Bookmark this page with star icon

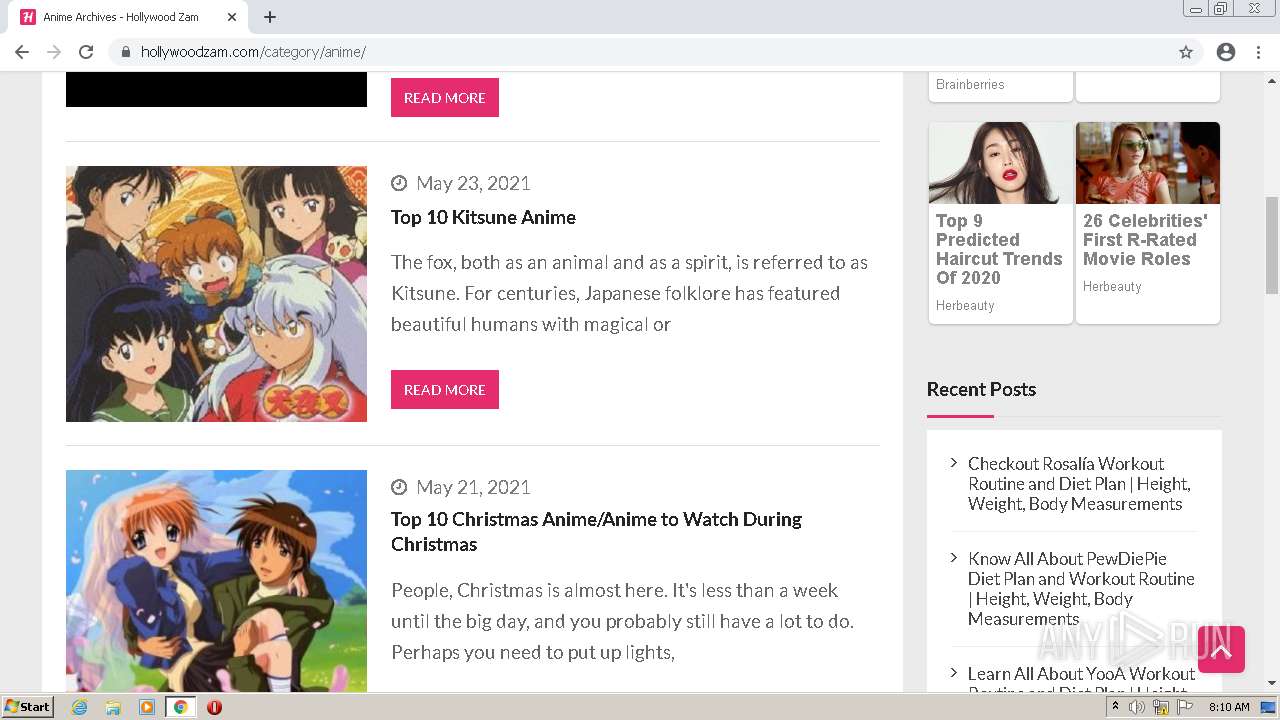click(1186, 52)
